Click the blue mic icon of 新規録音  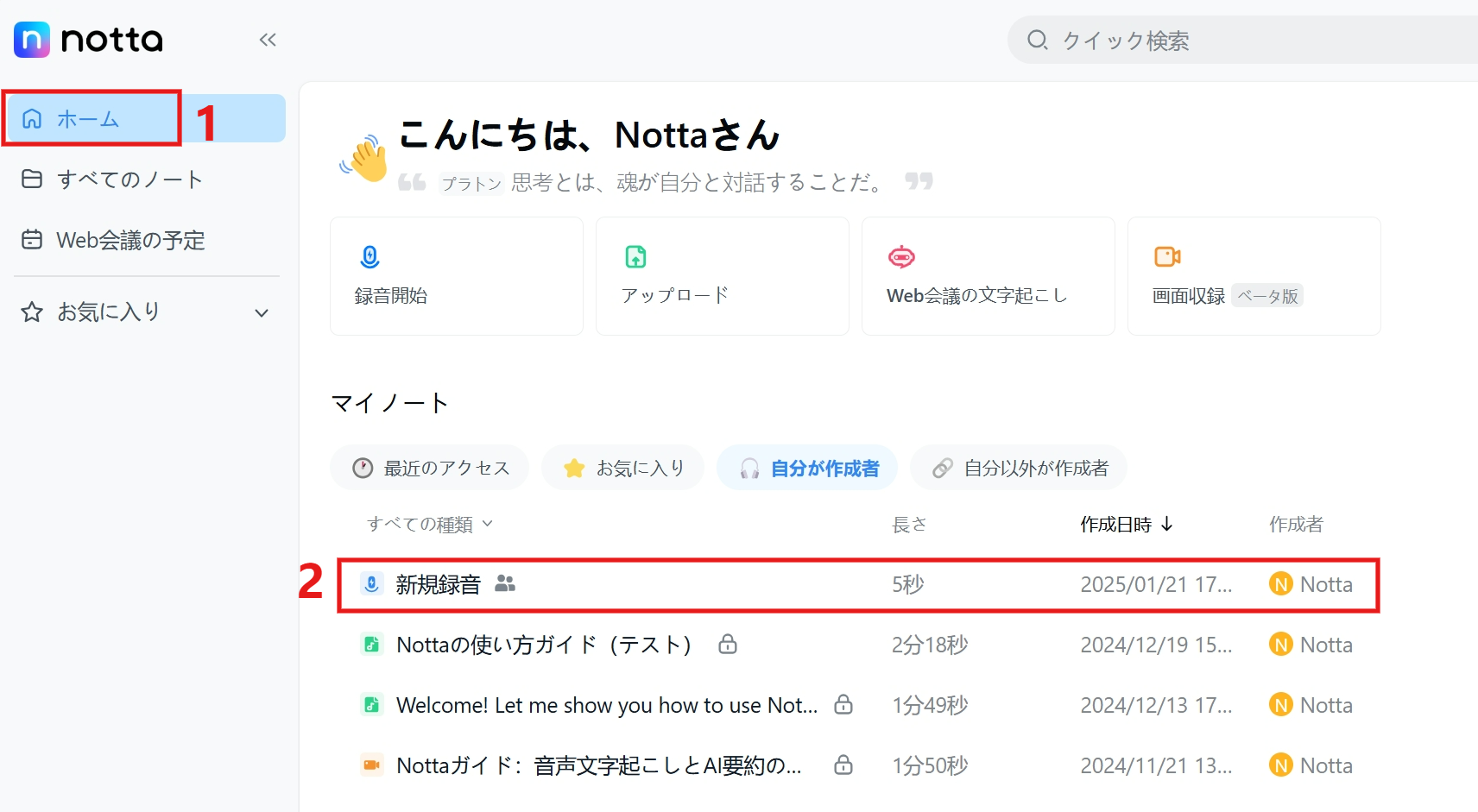371,584
